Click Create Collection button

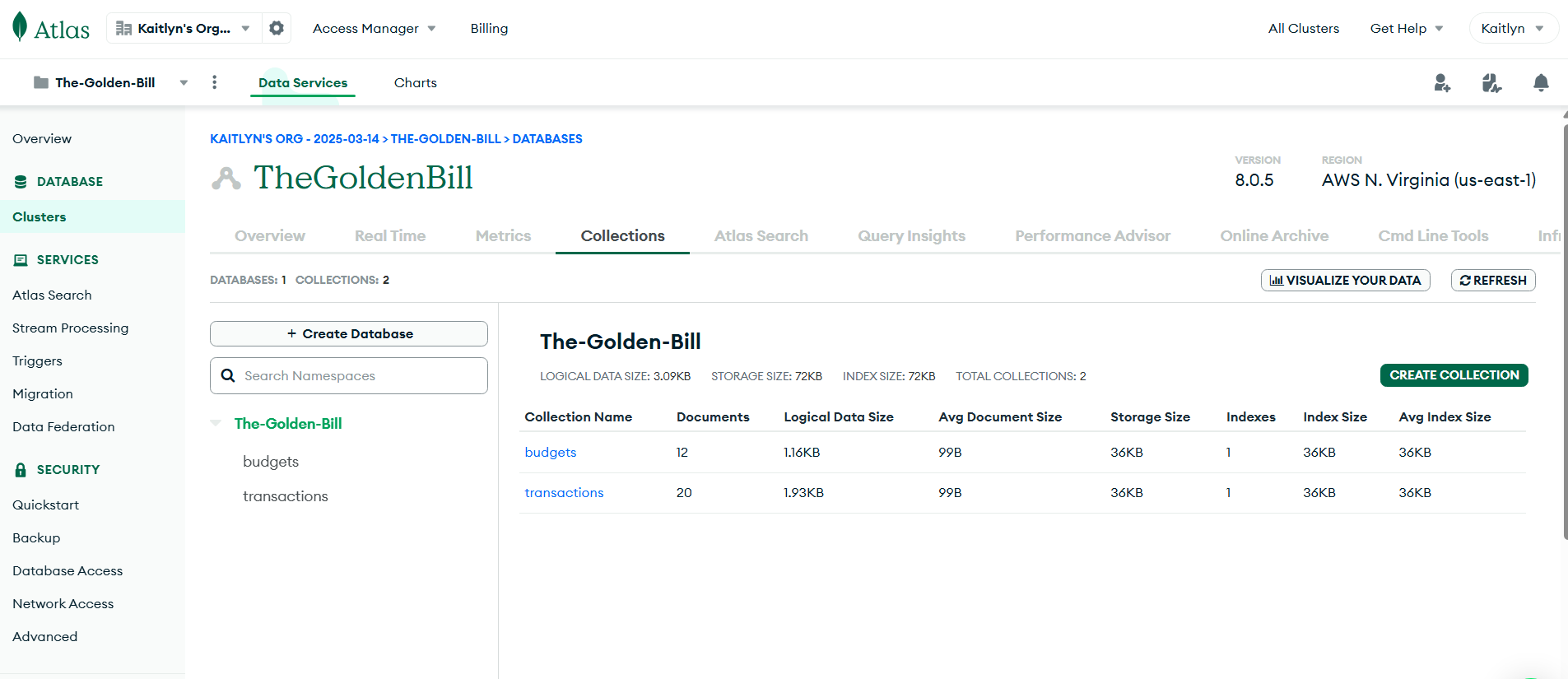(x=1454, y=375)
